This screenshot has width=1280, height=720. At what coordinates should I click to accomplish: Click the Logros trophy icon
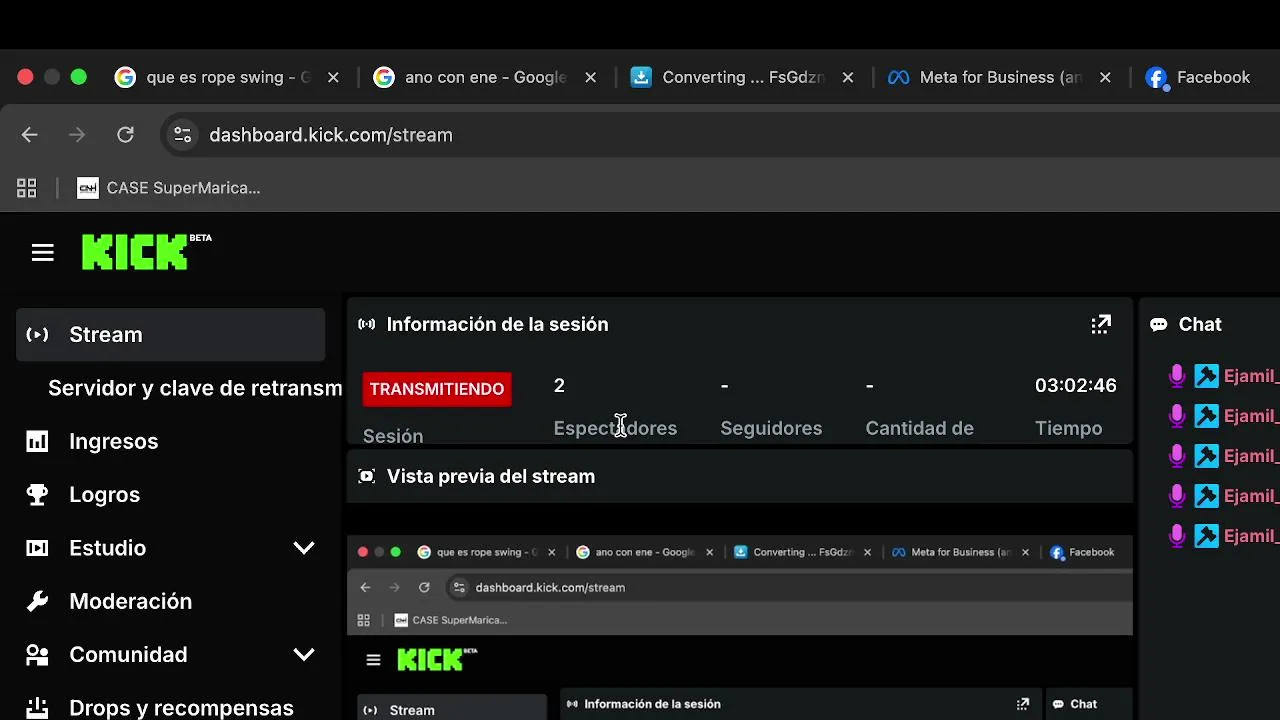point(37,495)
